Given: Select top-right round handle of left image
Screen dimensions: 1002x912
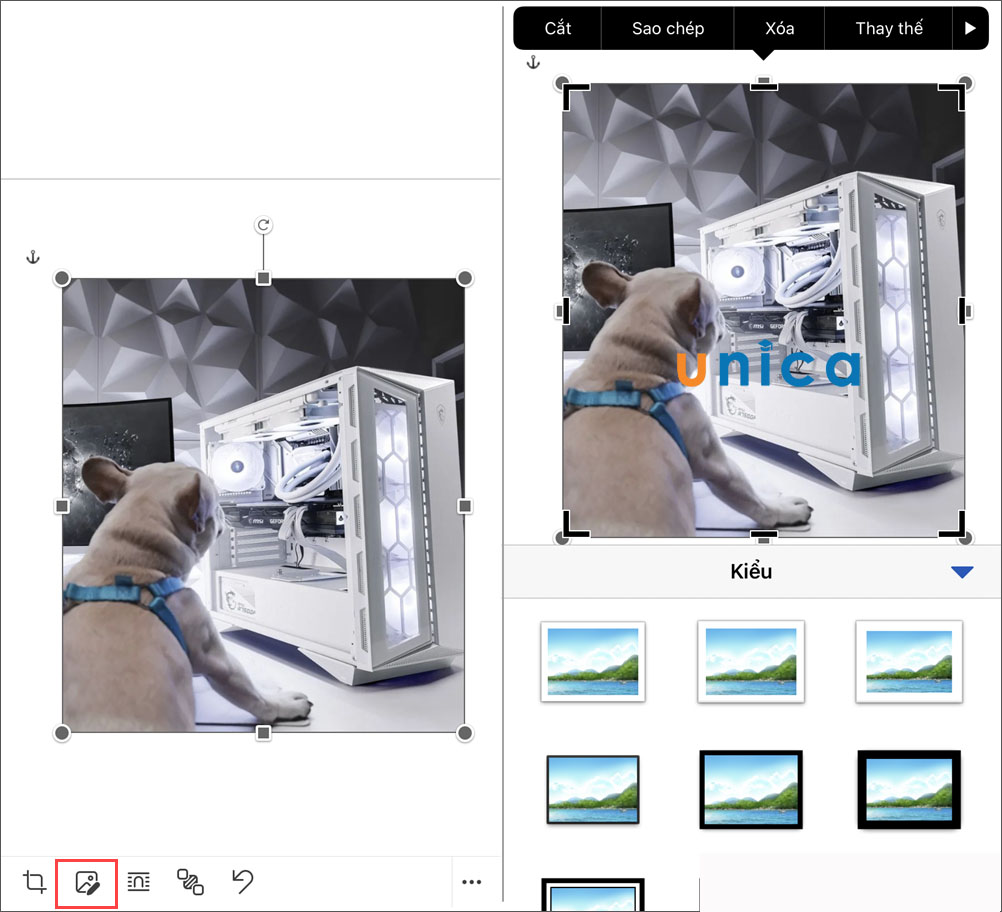Looking at the screenshot, I should 465,278.
